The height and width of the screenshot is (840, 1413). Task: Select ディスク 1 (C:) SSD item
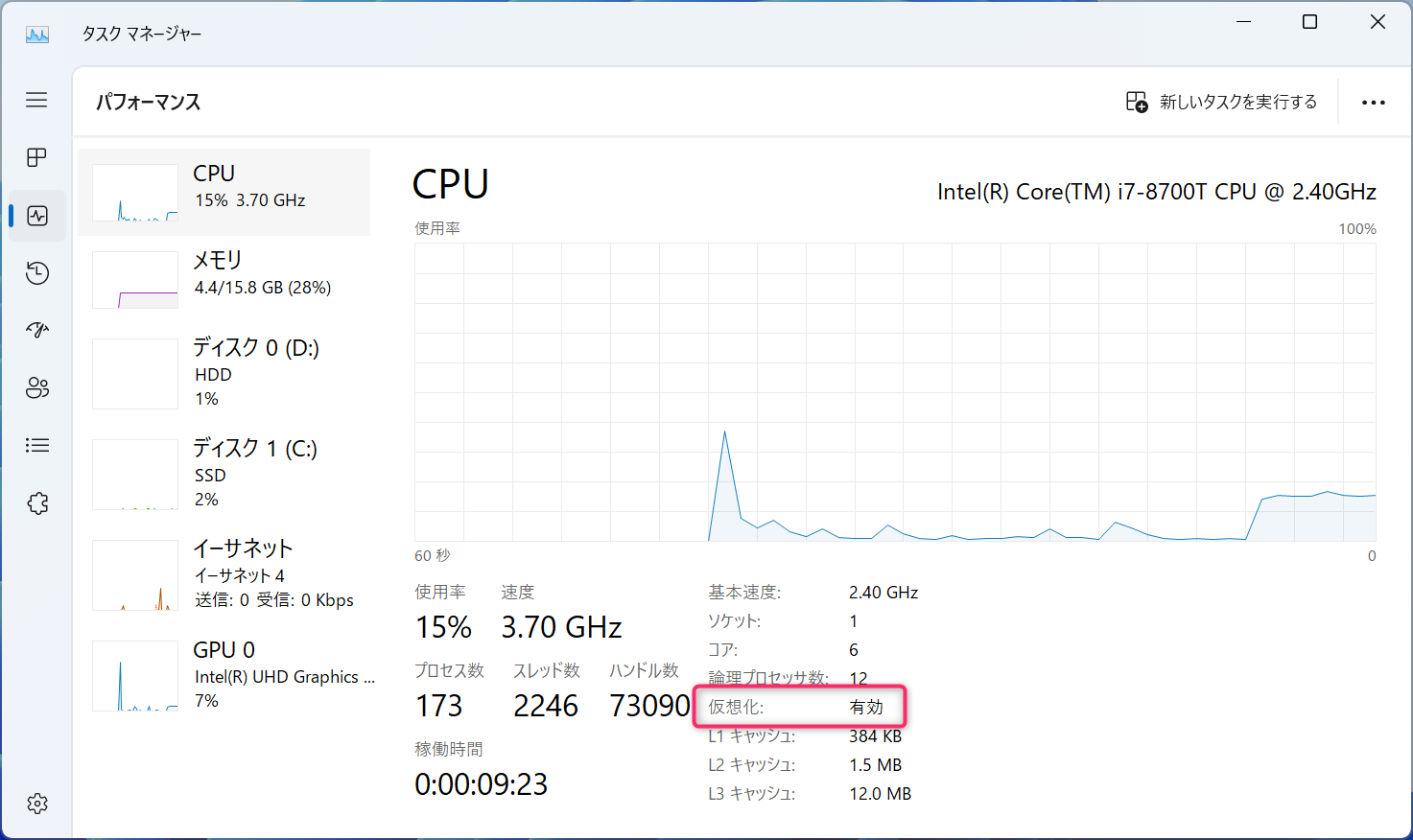tap(224, 473)
